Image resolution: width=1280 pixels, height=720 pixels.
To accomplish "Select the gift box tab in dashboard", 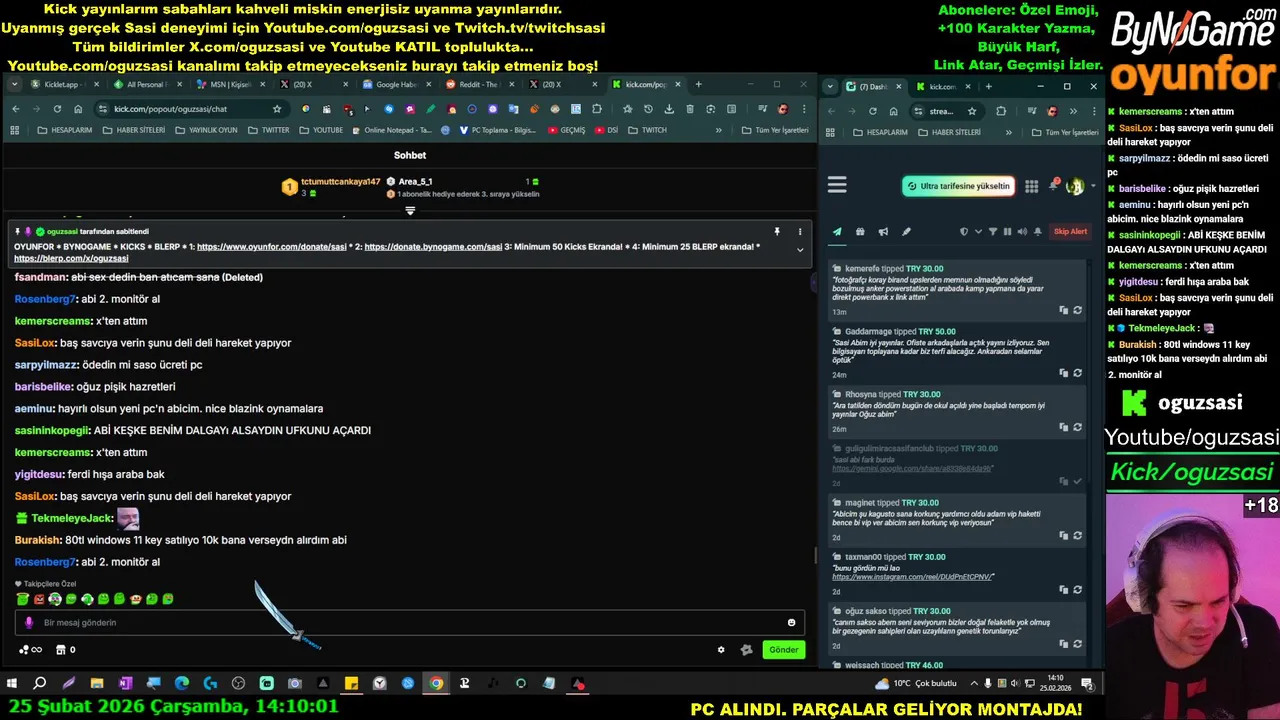I will click(x=860, y=232).
